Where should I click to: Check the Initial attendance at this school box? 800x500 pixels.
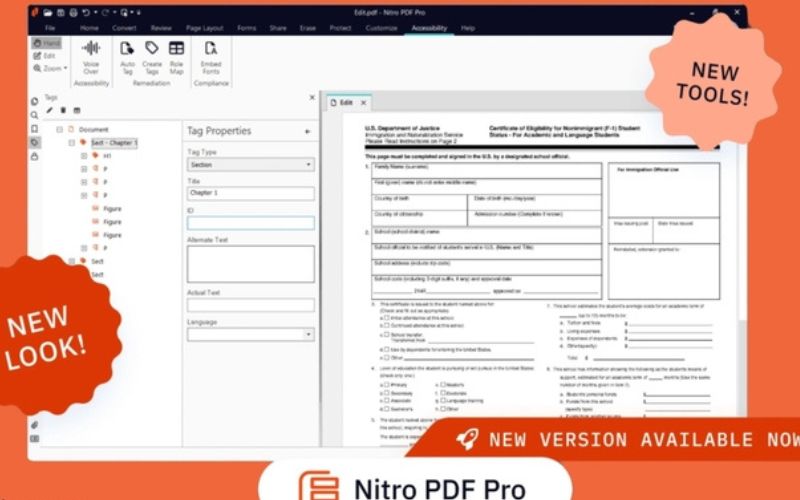tap(387, 317)
